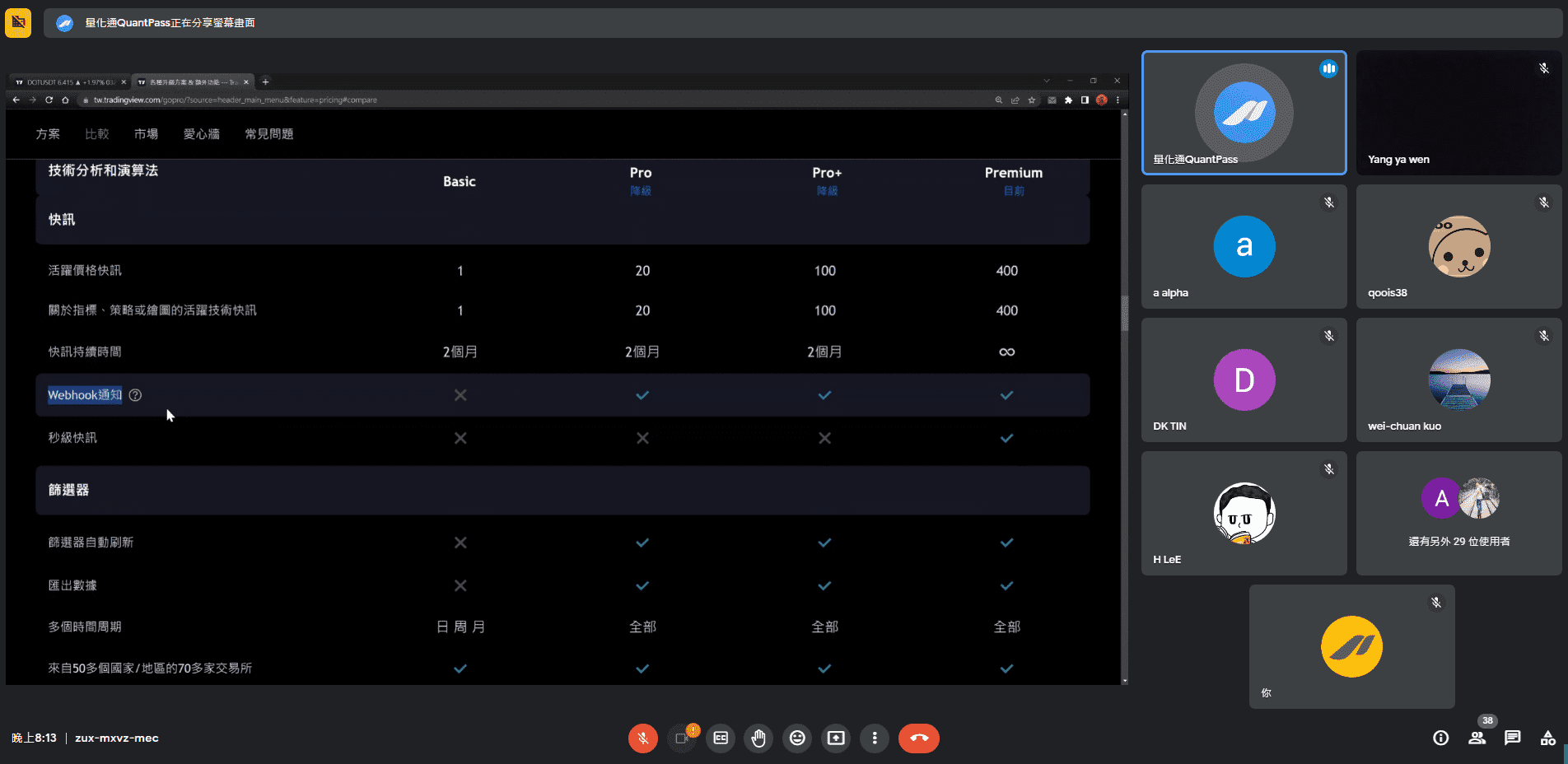Click the 降級 link under Pro+

click(x=827, y=191)
